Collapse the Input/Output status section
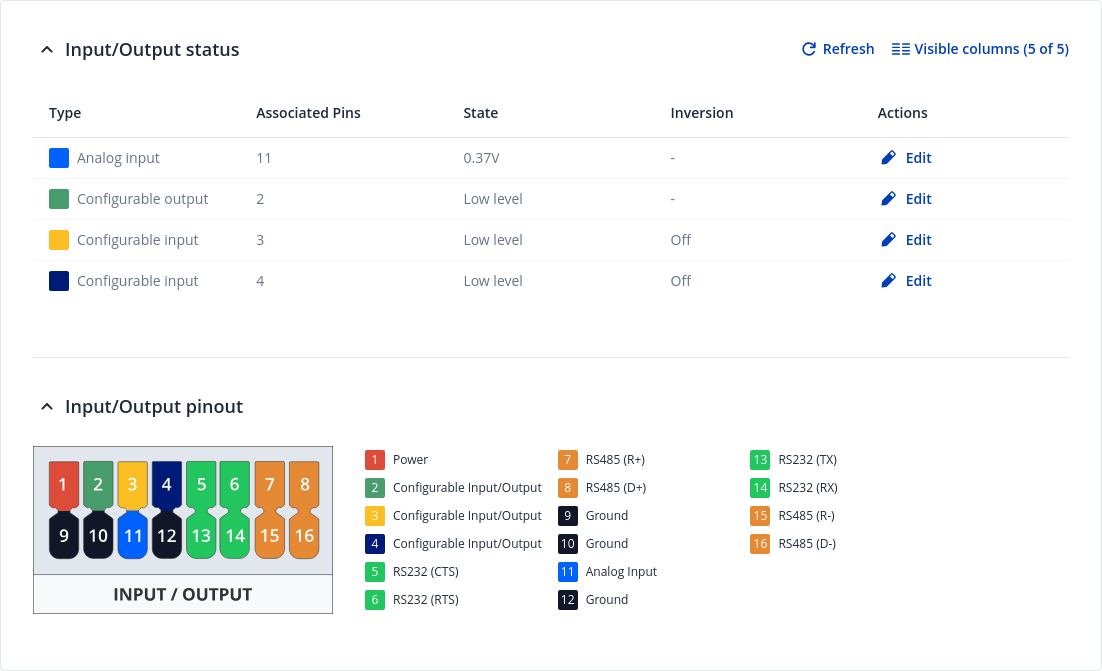Image resolution: width=1102 pixels, height=671 pixels. click(46, 50)
